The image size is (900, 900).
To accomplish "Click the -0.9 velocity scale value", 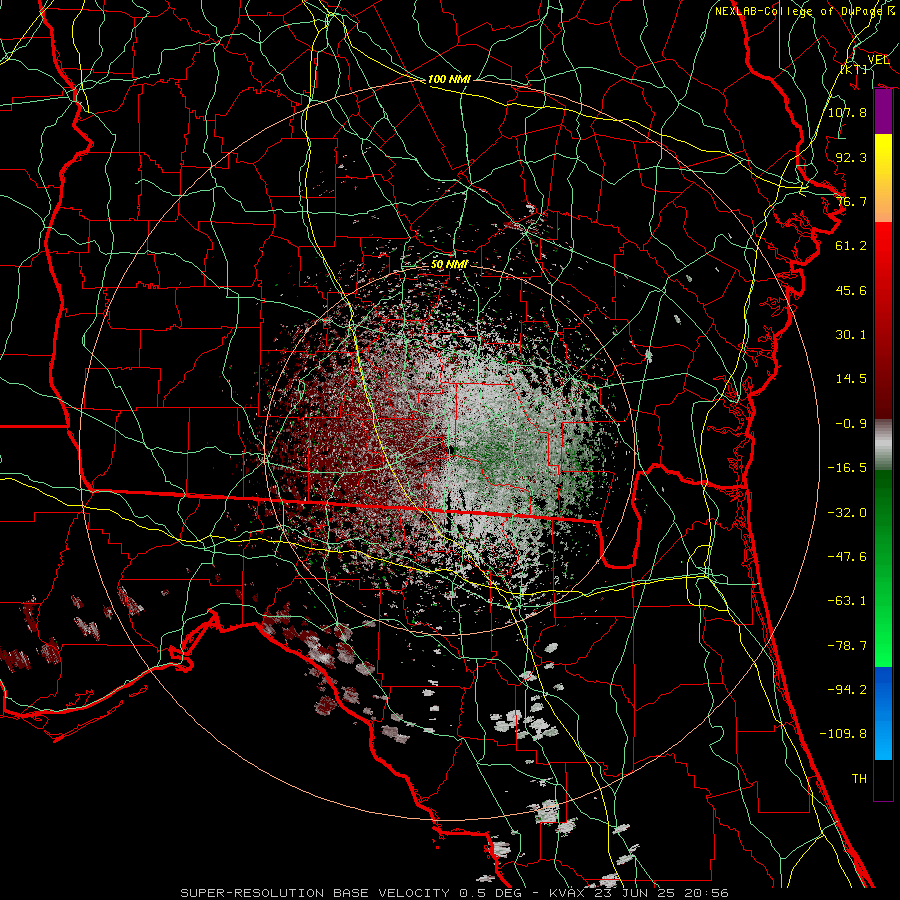I will tap(851, 424).
